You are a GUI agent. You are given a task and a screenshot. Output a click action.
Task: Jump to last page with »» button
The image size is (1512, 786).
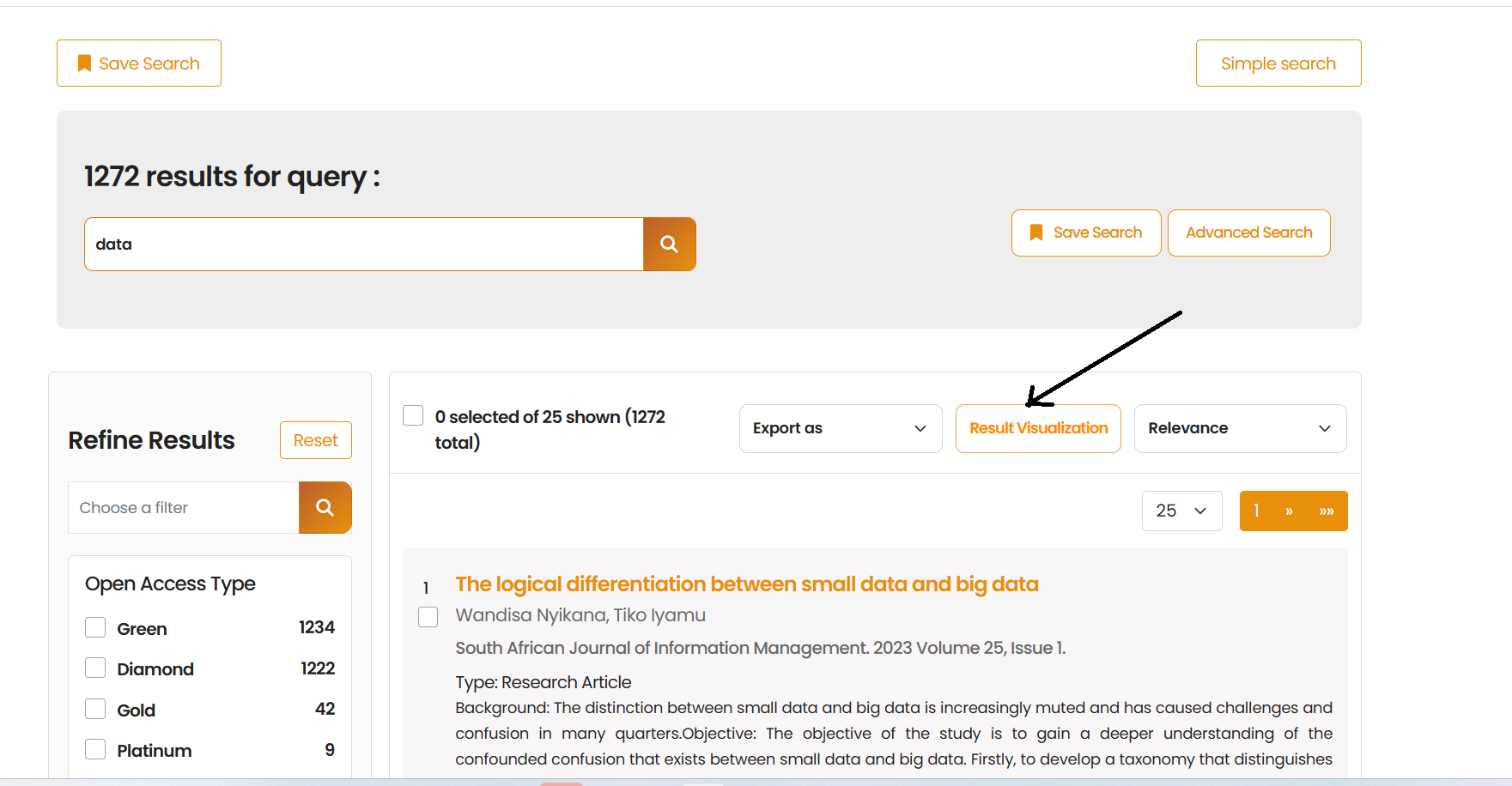coord(1327,511)
